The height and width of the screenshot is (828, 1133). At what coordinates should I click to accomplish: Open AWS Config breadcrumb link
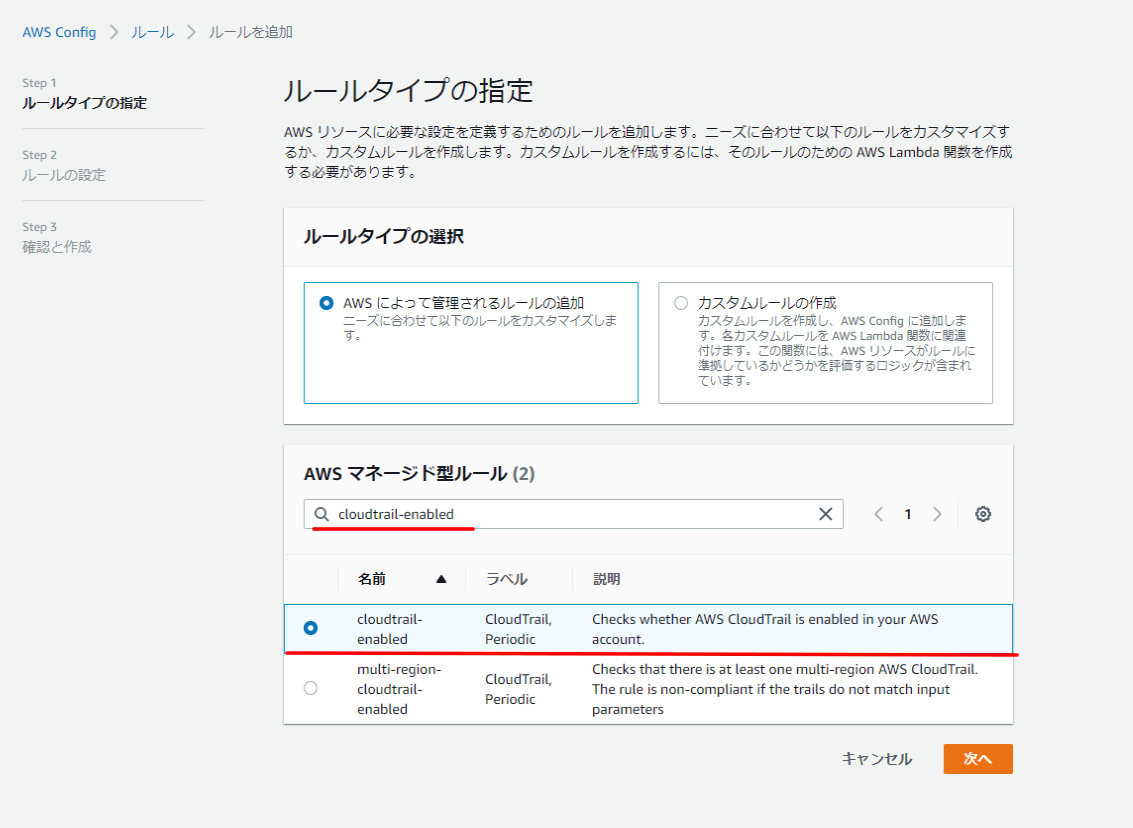59,32
